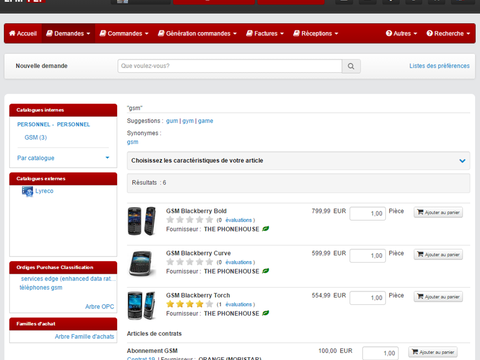480x360 pixels.
Task: Open évaluations link for Blackberry Curve
Action: coord(239,262)
